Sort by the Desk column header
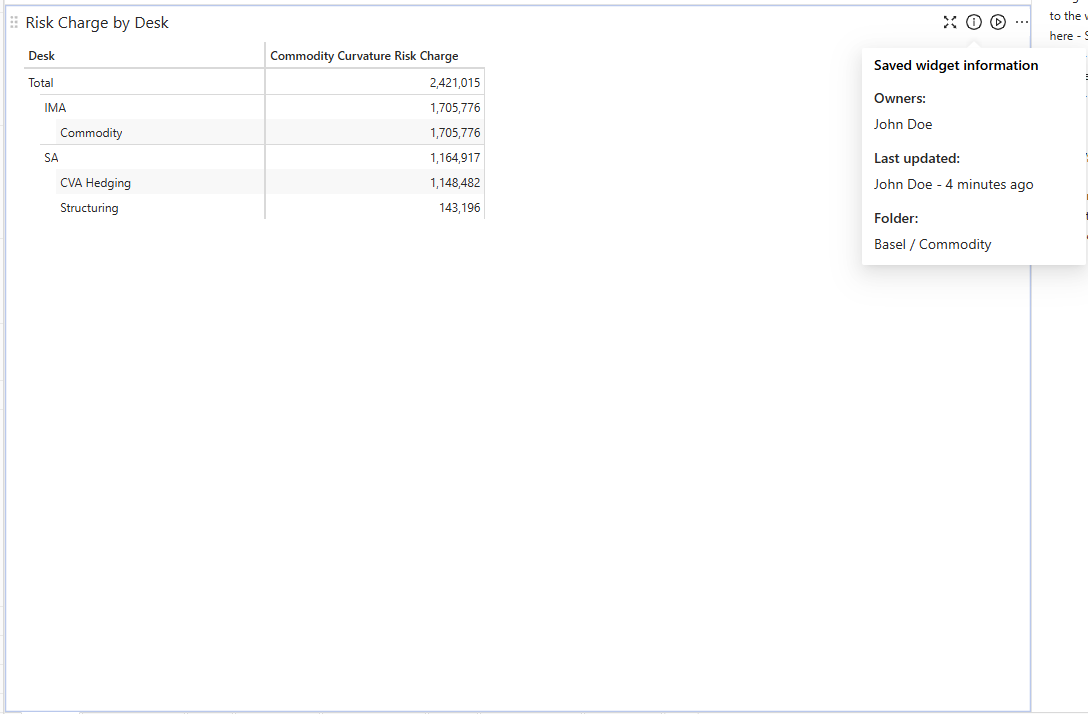This screenshot has width=1088, height=714. pos(41,56)
